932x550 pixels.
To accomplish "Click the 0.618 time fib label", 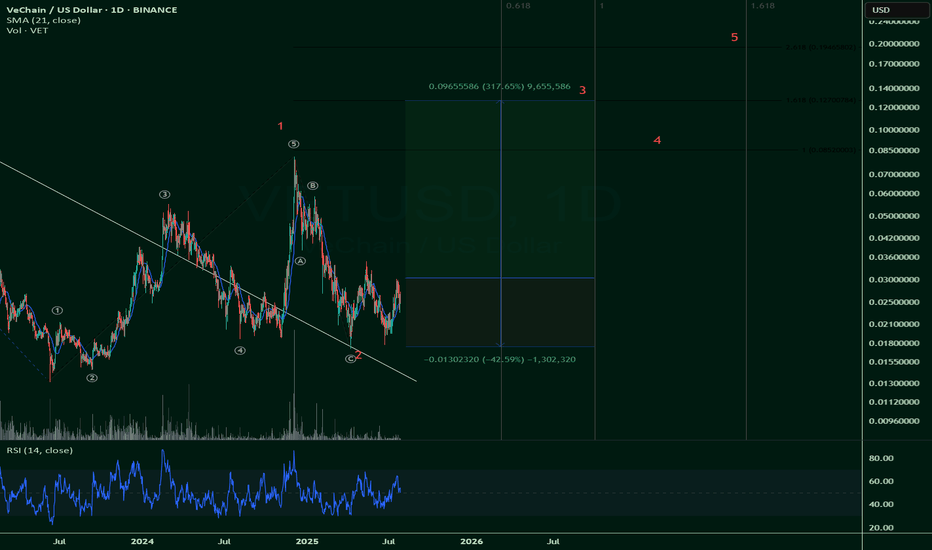I will coord(518,5).
